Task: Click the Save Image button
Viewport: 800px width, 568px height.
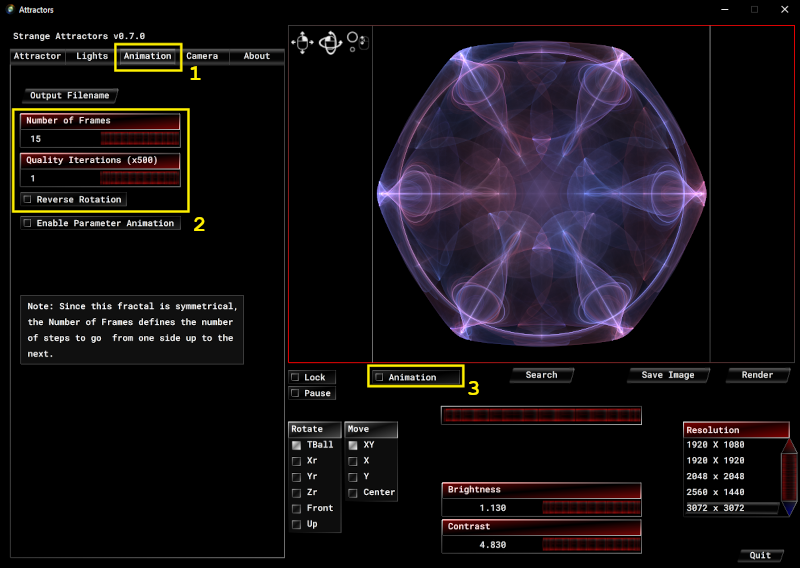Action: click(x=668, y=375)
